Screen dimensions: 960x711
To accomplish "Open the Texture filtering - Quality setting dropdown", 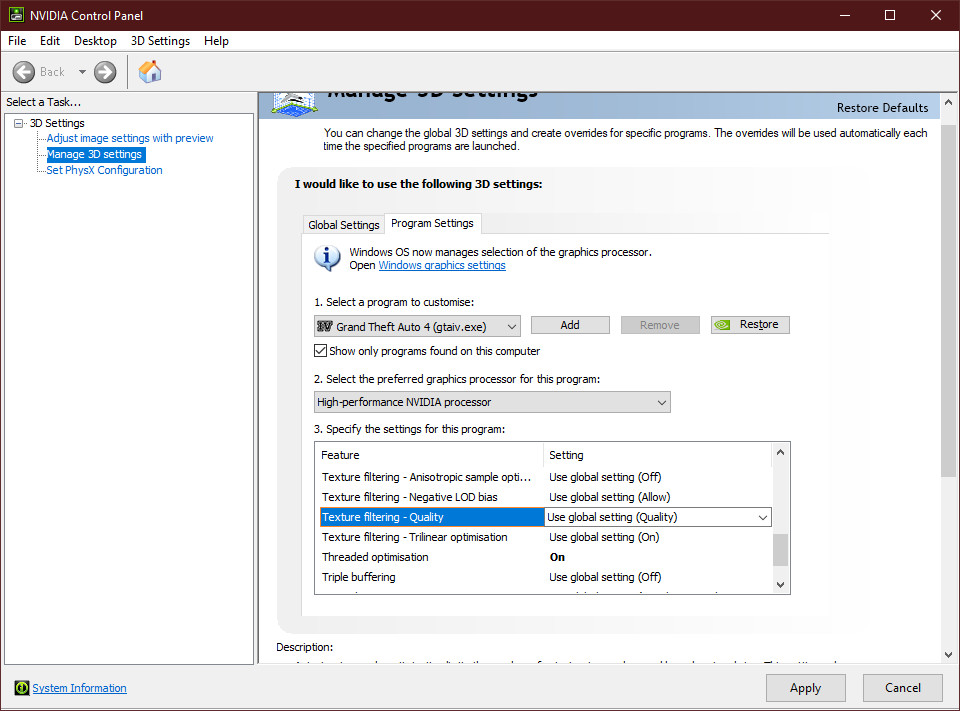I will pos(762,517).
